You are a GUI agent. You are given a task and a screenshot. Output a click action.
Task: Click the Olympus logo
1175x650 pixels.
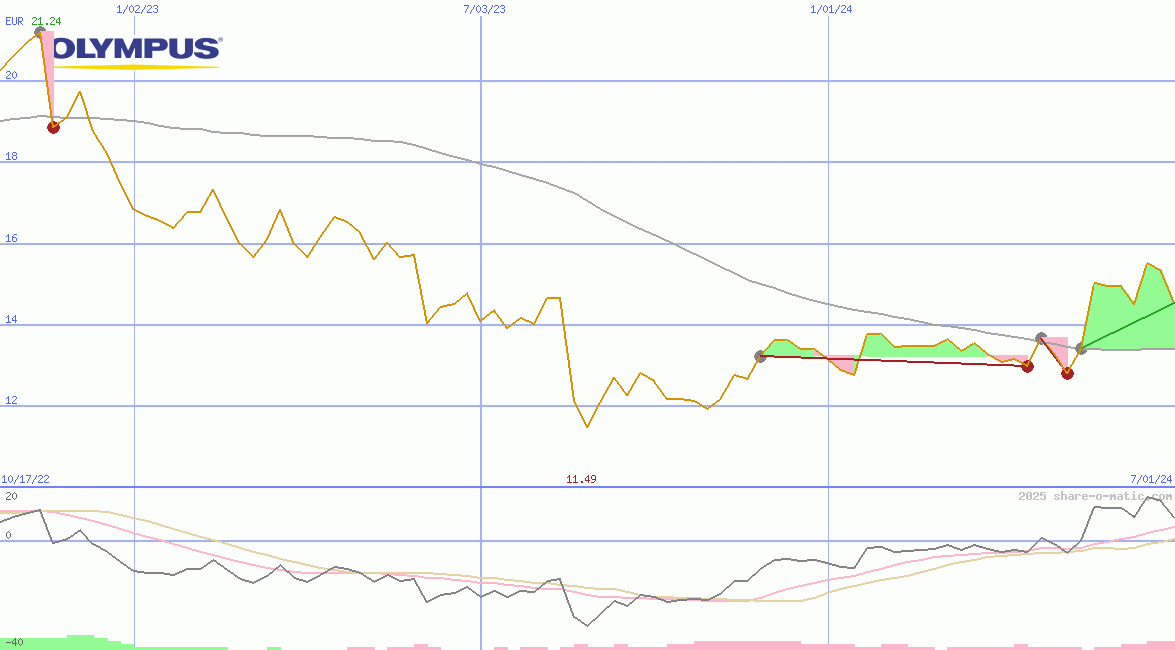(135, 51)
